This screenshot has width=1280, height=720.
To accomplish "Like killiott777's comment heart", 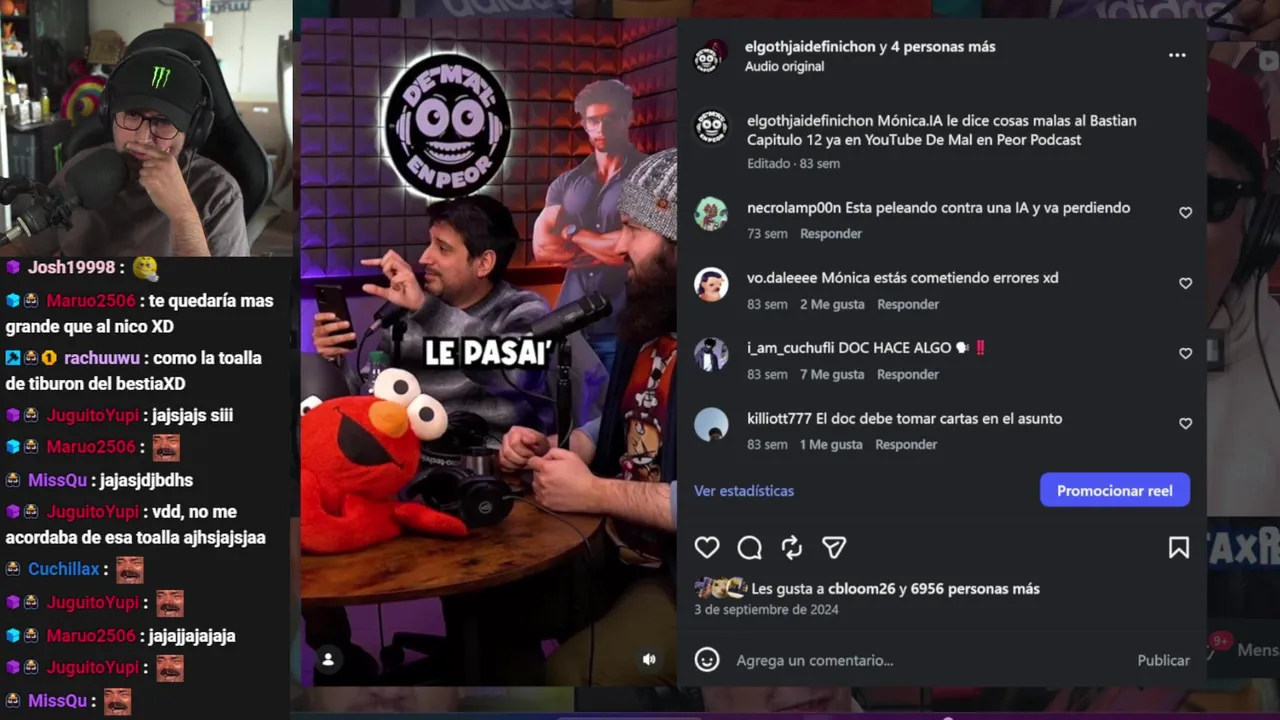I will (1185, 423).
